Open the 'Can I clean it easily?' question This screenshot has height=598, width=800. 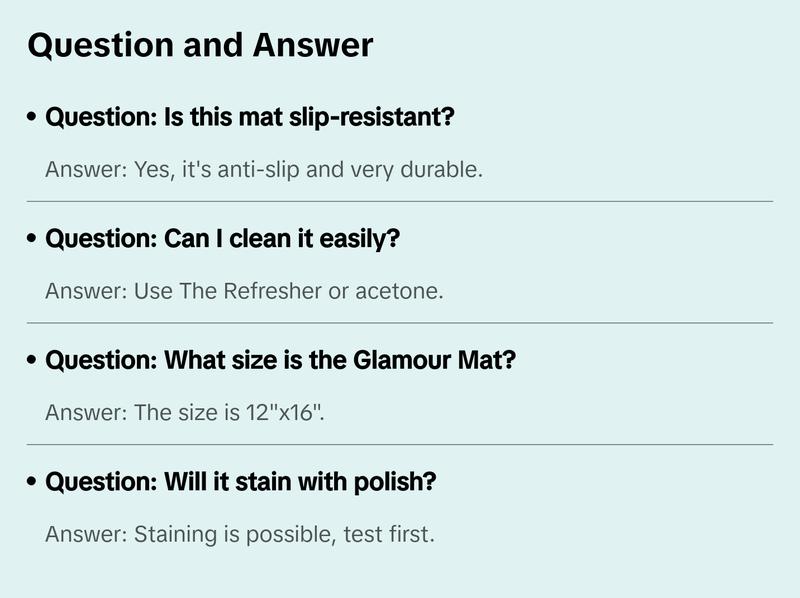point(223,239)
